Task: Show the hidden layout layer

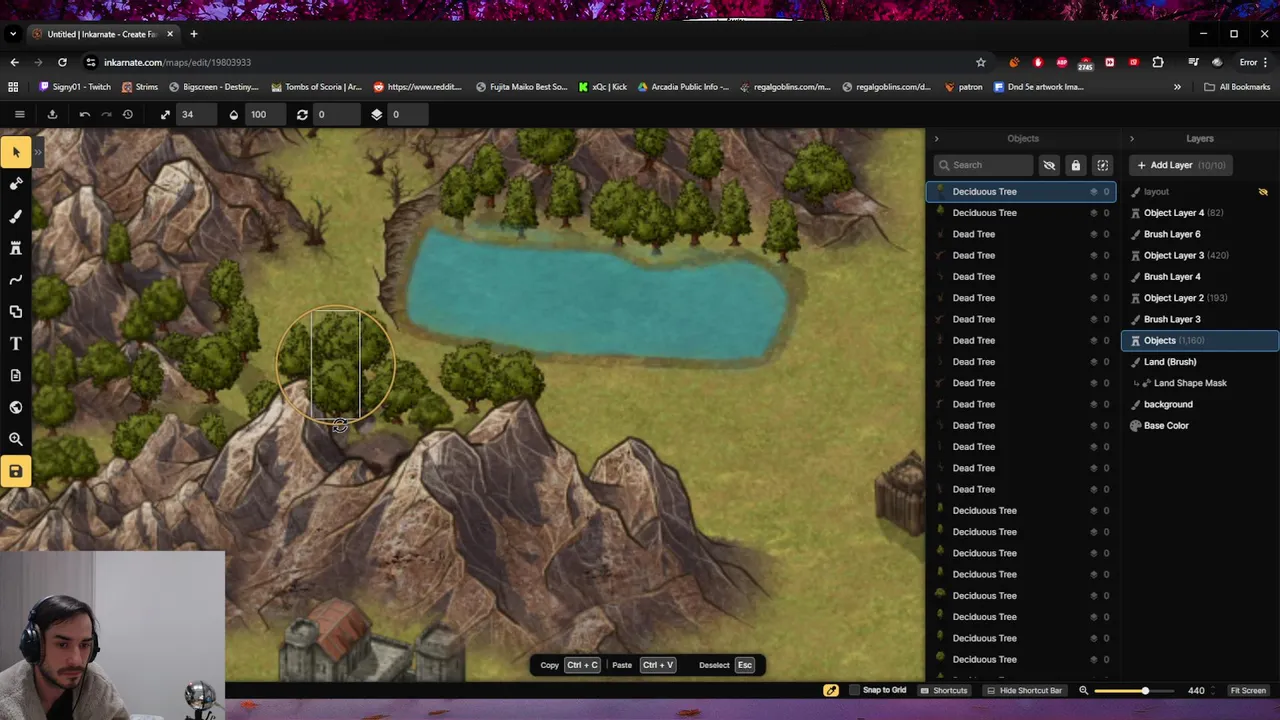Action: tap(1263, 191)
